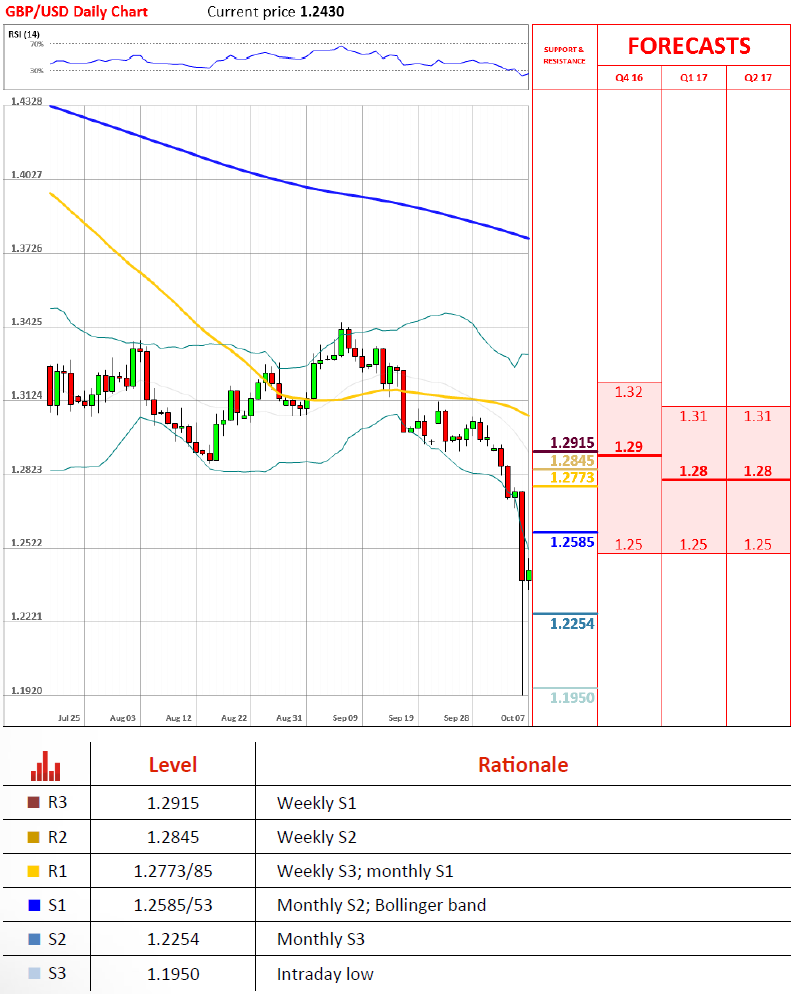798x994 pixels.
Task: Click the Q4 16 median forecast 1.29
Action: pyautogui.click(x=629, y=447)
